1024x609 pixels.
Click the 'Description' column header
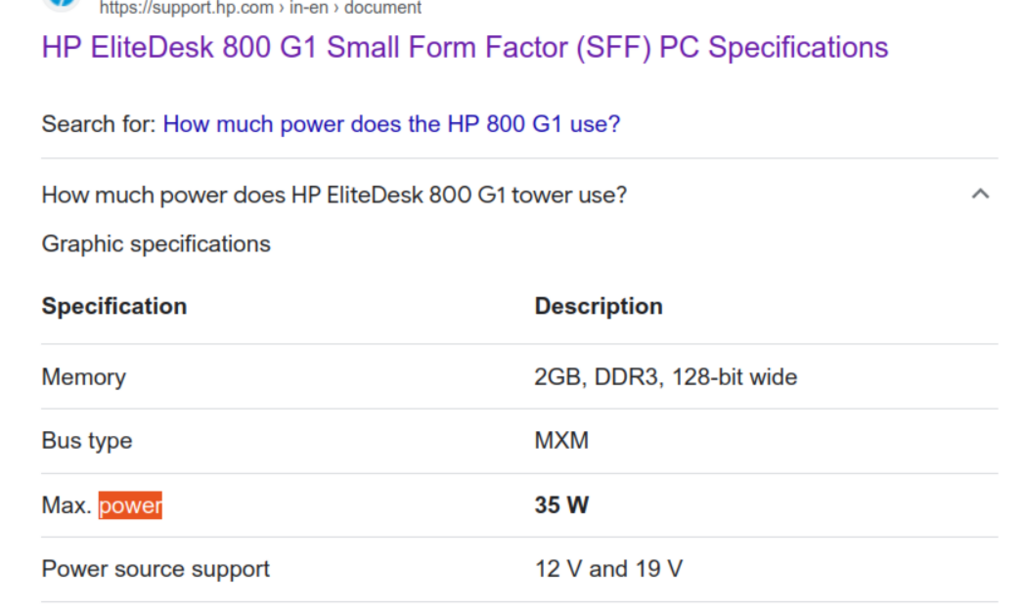click(x=598, y=306)
